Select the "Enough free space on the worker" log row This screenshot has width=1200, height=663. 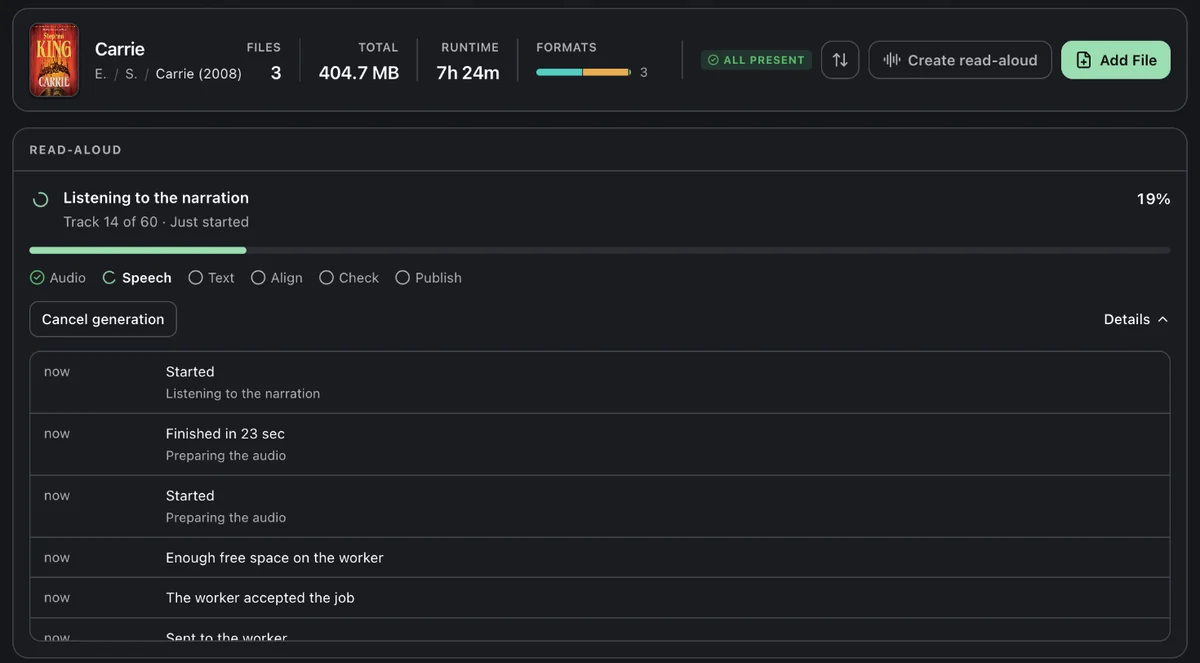click(600, 558)
